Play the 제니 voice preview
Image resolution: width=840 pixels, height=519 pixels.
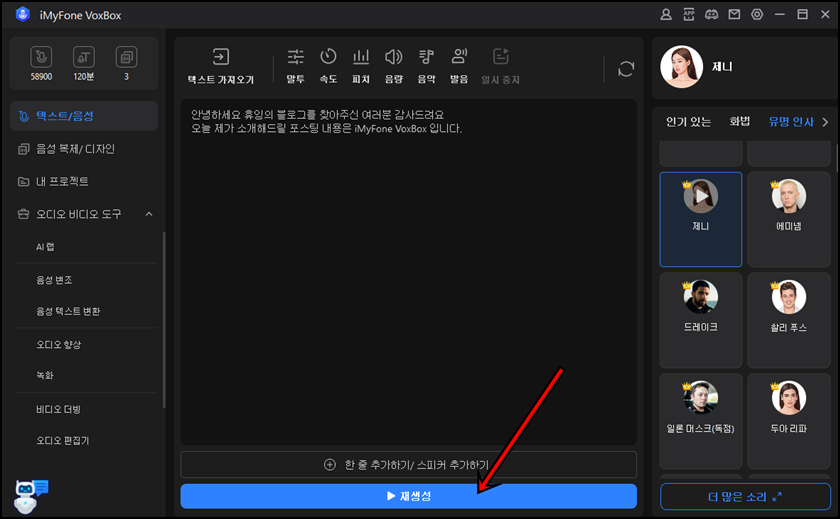click(x=701, y=196)
